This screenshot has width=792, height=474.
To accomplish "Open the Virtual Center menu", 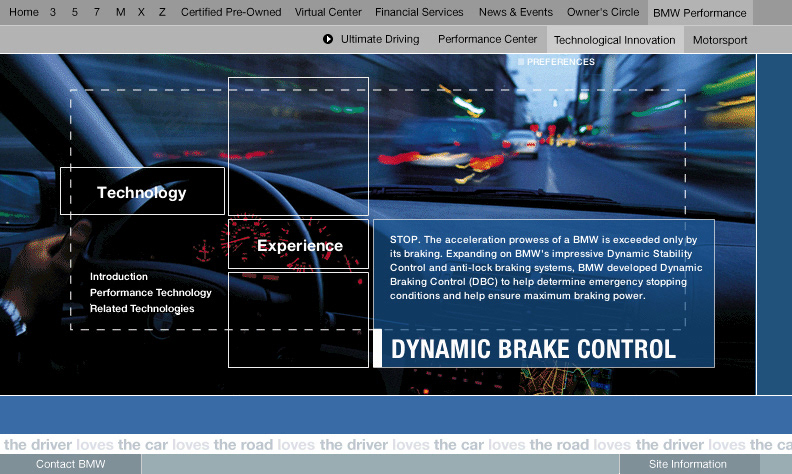I will [x=328, y=12].
